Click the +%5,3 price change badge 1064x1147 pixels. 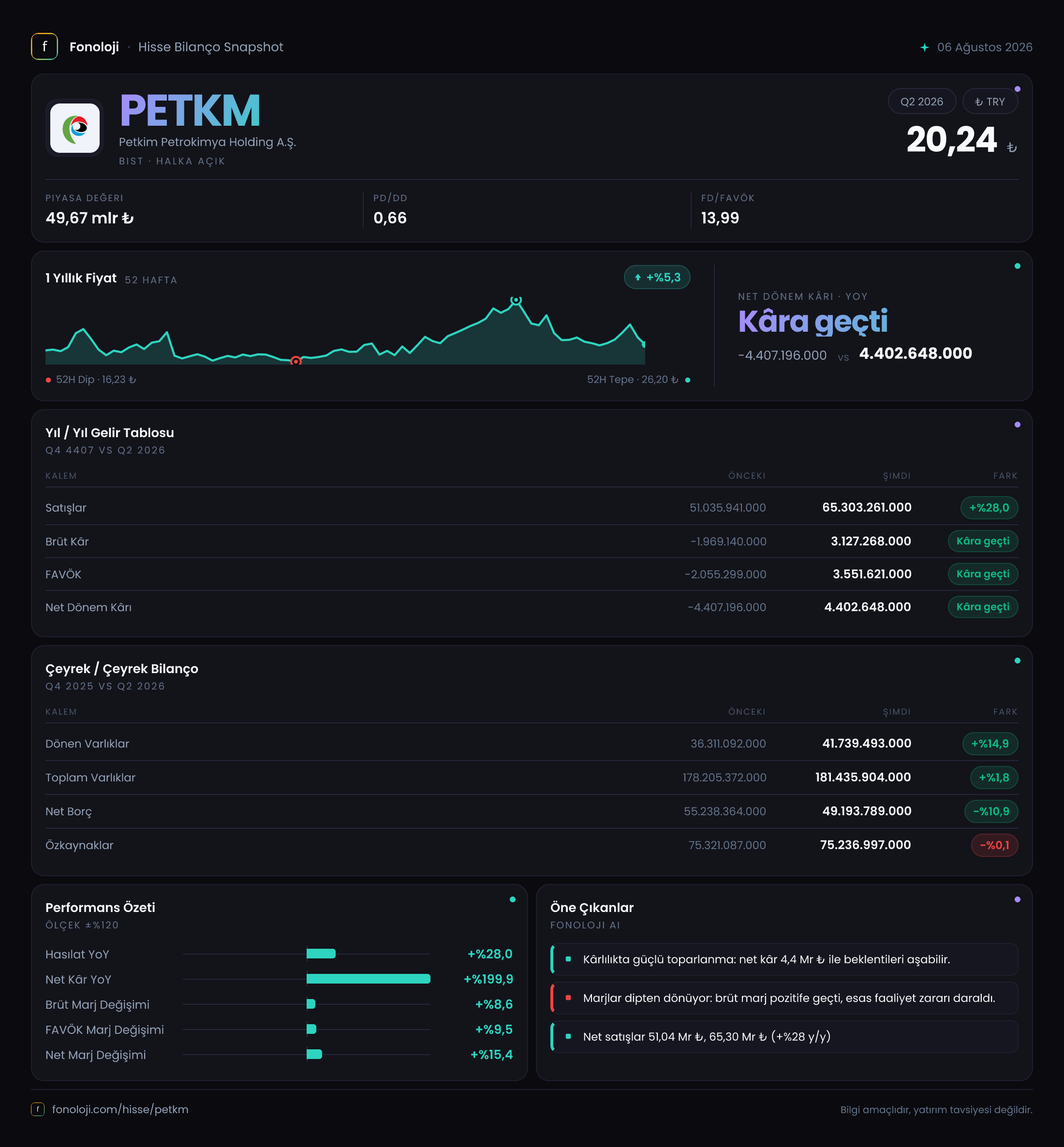[657, 278]
